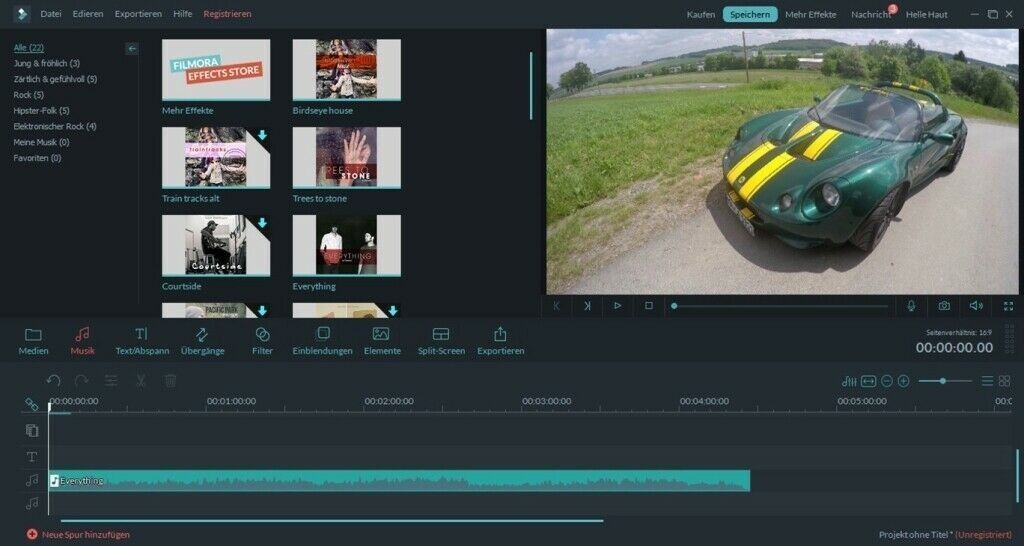Download the Train tracks alt song

[262, 135]
